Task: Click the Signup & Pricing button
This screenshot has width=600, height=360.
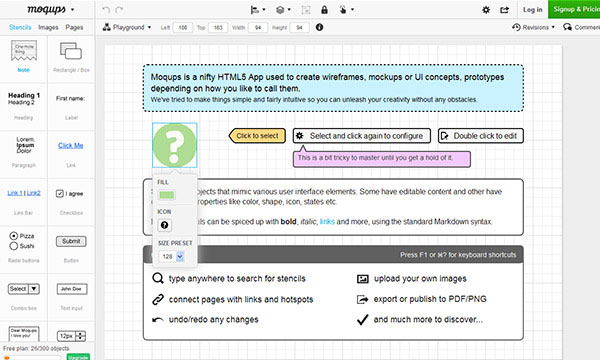Action: tap(574, 9)
